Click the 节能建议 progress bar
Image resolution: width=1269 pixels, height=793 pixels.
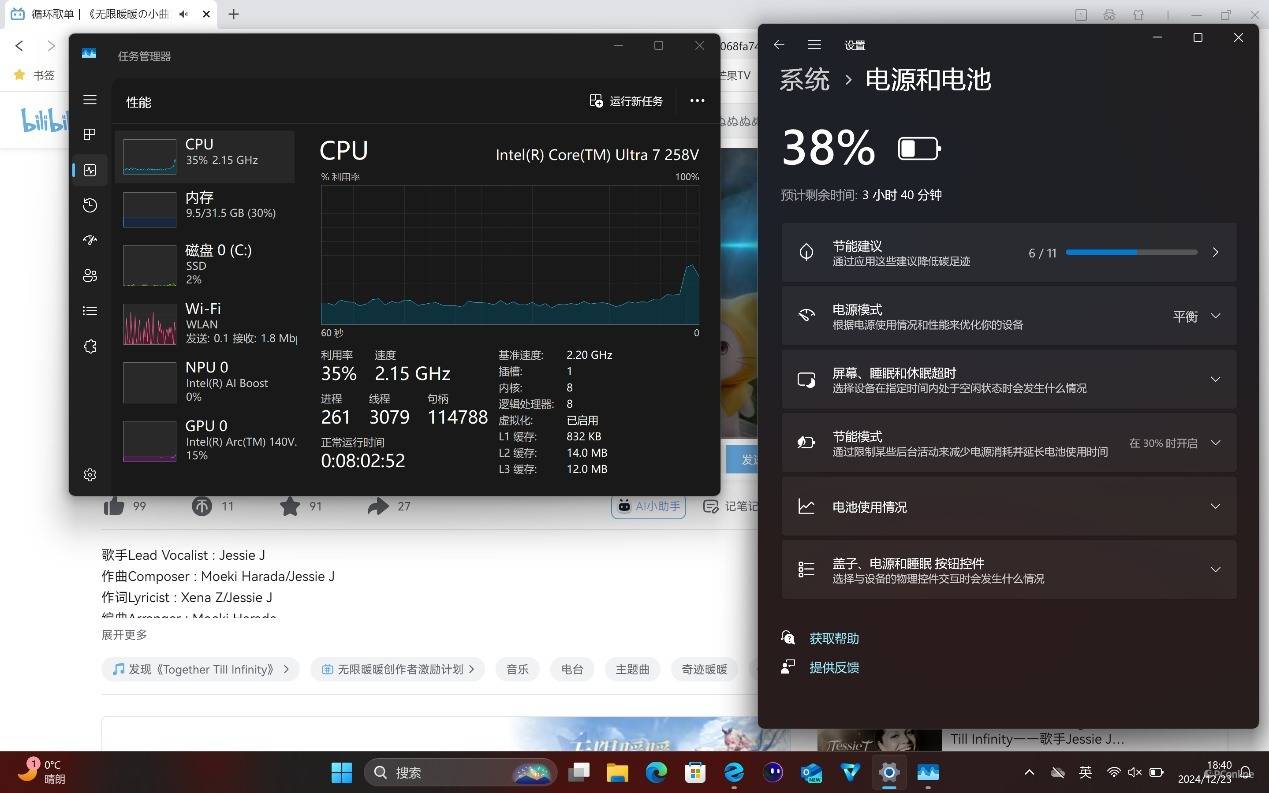coord(1131,253)
